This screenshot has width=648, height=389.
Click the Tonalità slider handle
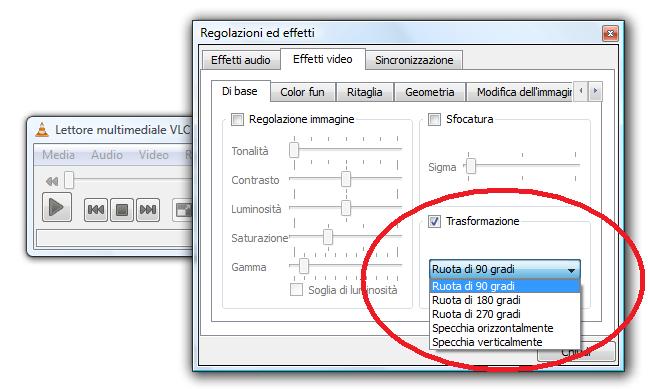[294, 150]
